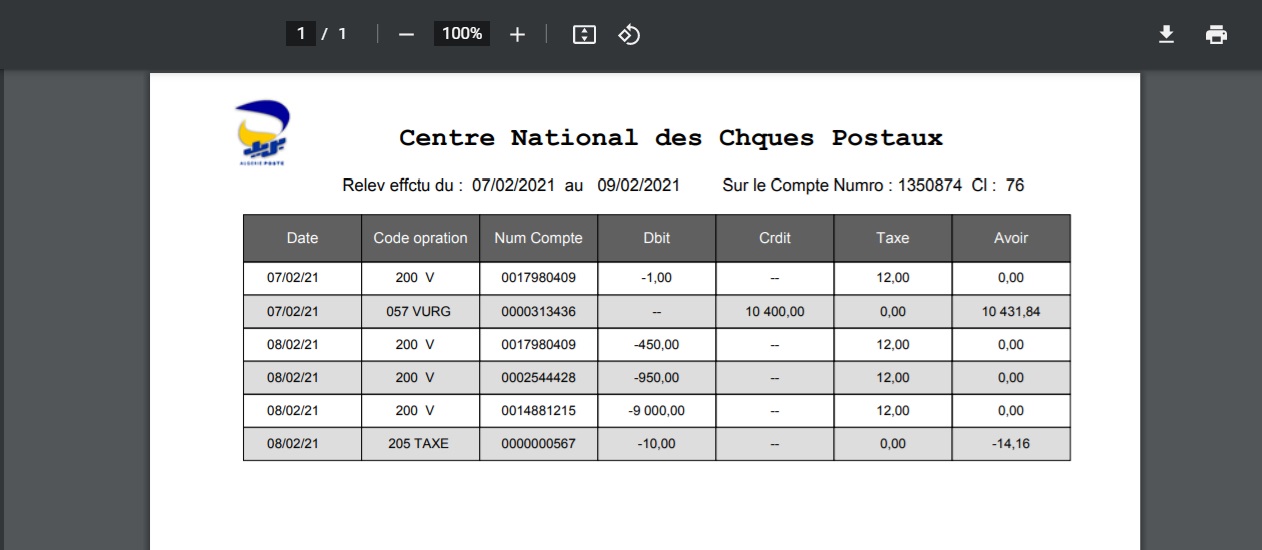Click the 'Crdit' column header
The width and height of the screenshot is (1262, 550).
coord(775,238)
